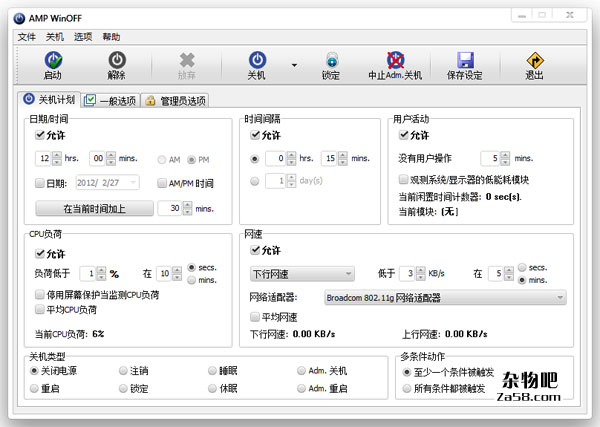Screen dimensions: 600x427
Task: Click the 中止Adm.关机 toolbar icon
Action: pyautogui.click(x=395, y=60)
